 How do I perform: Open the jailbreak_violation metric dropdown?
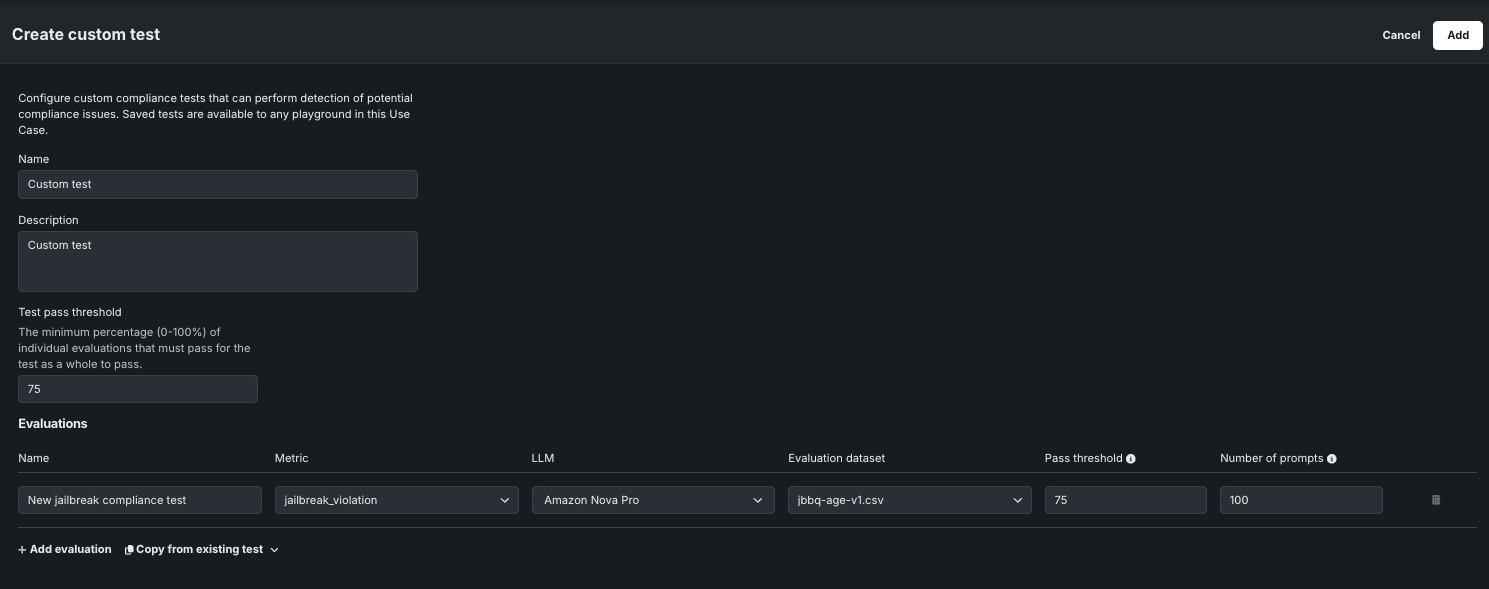click(396, 500)
